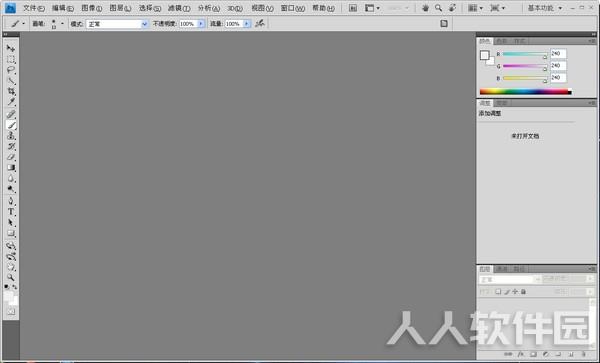Open the 基本功能 workspace dropdown
Viewport: 600px width, 363px height.
pyautogui.click(x=545, y=8)
